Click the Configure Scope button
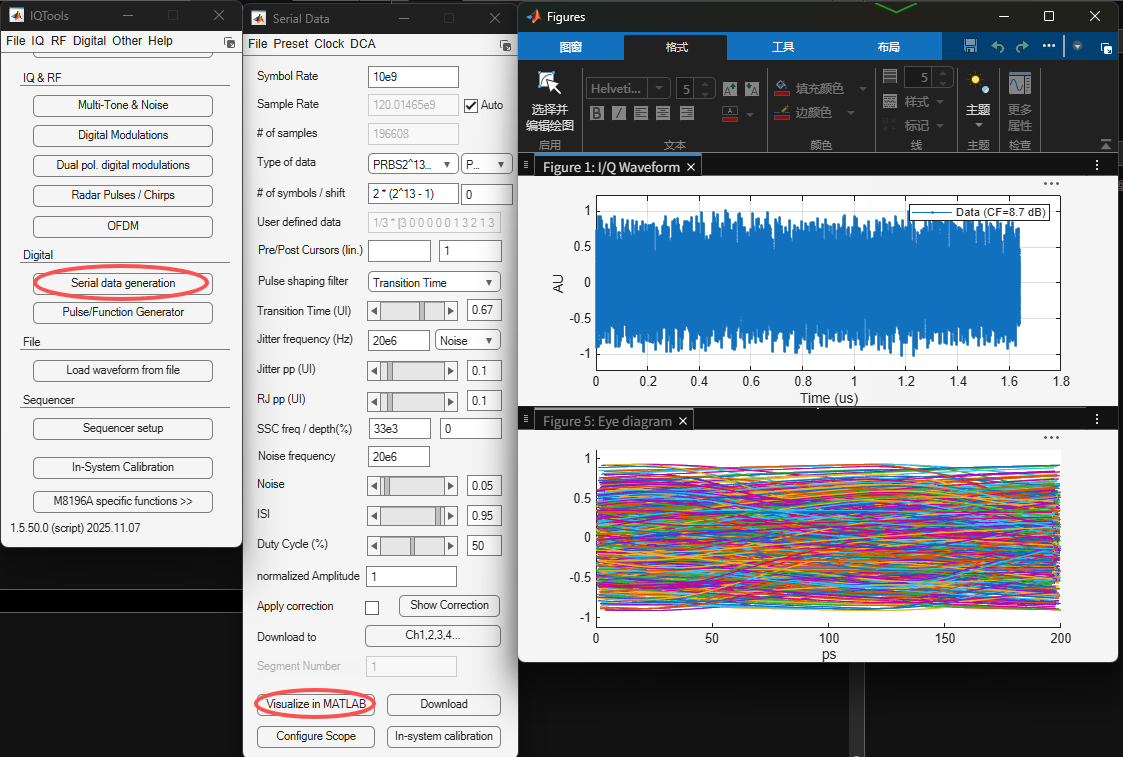The height and width of the screenshot is (757, 1123). click(x=316, y=736)
